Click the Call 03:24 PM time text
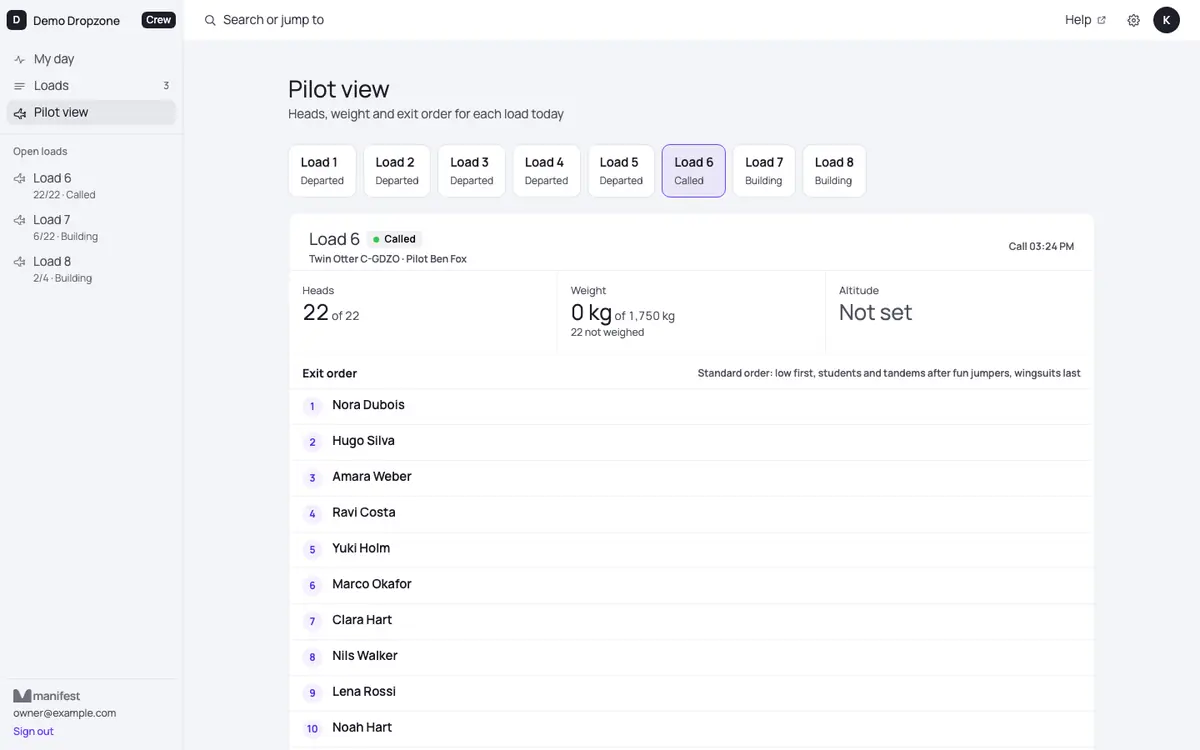Image resolution: width=1200 pixels, height=750 pixels. pyautogui.click(x=1041, y=246)
